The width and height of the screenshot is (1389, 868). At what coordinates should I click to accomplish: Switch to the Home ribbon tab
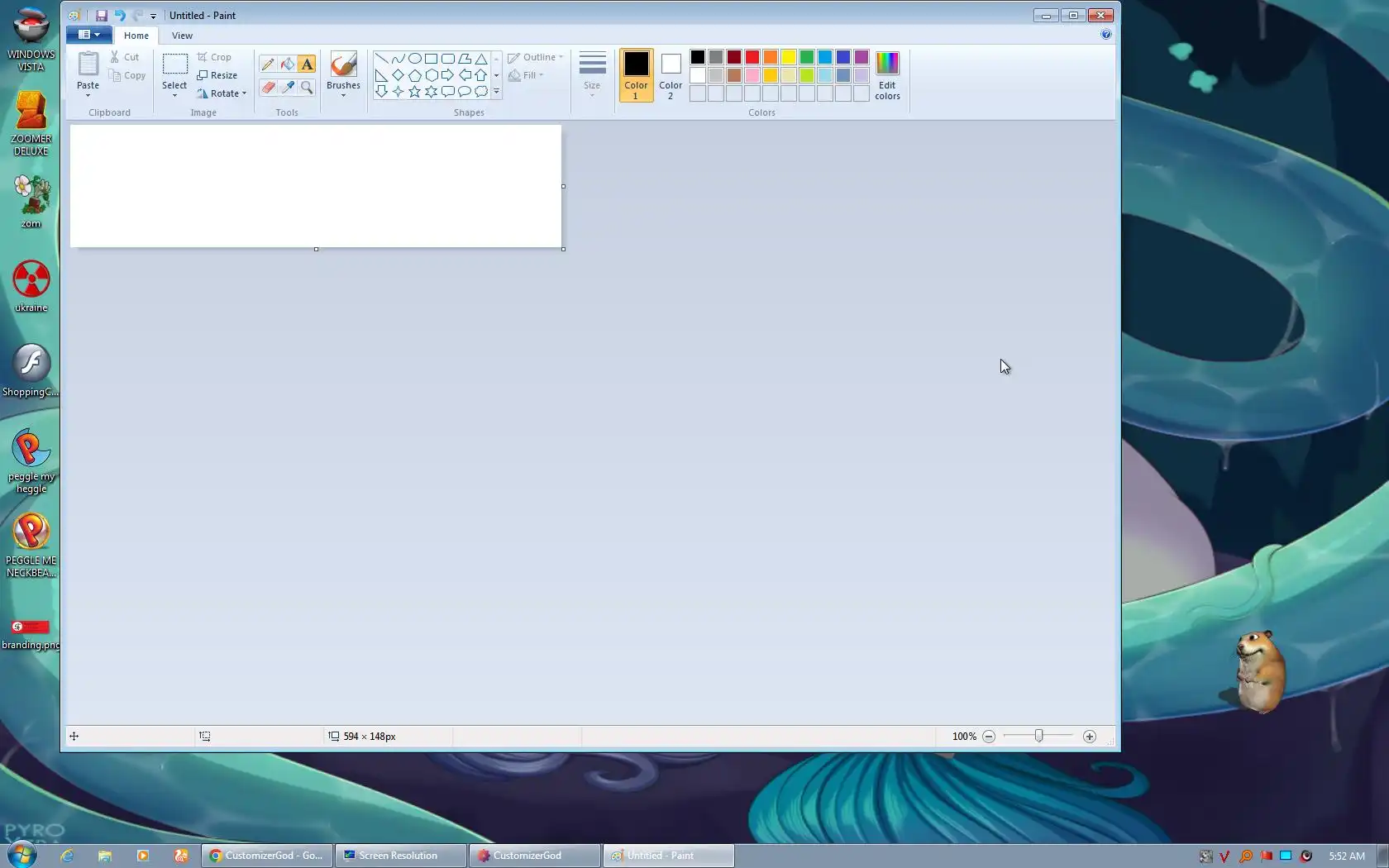136,36
